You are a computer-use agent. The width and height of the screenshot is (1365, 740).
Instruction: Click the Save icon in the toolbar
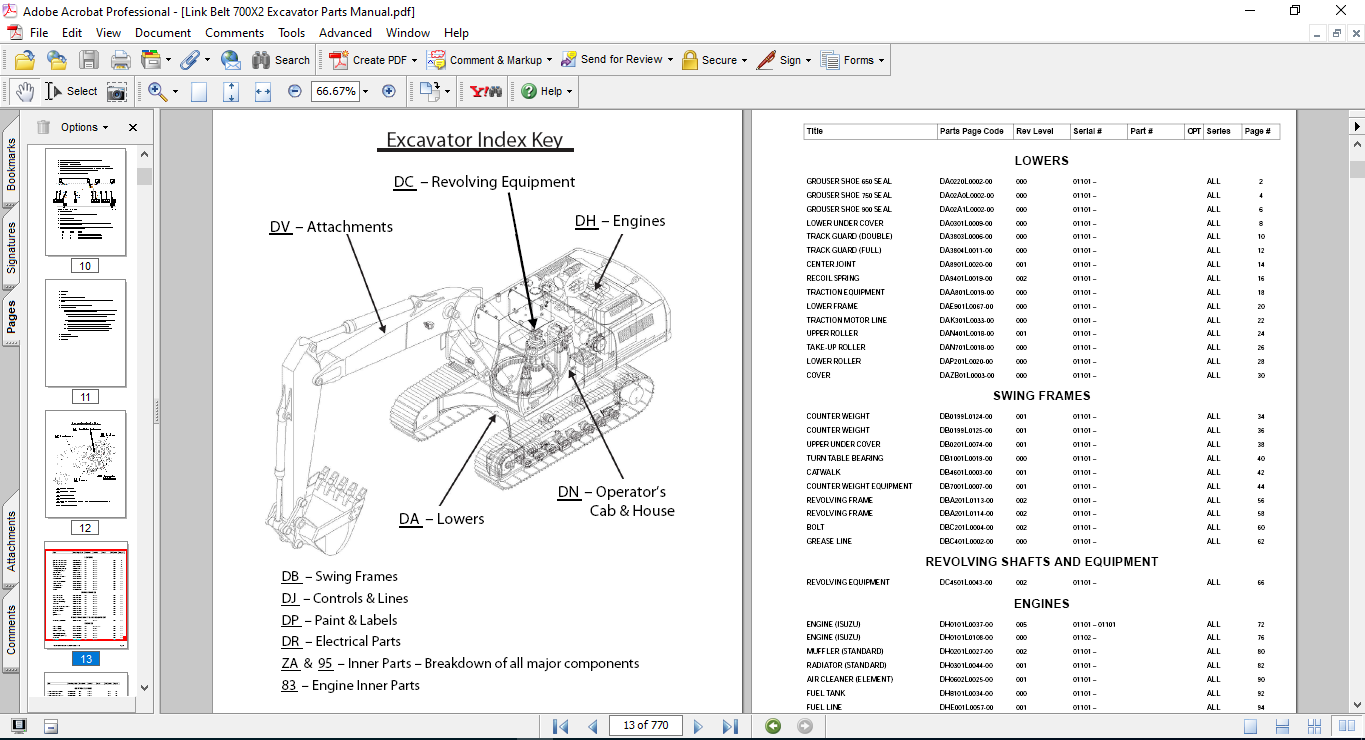pyautogui.click(x=89, y=60)
